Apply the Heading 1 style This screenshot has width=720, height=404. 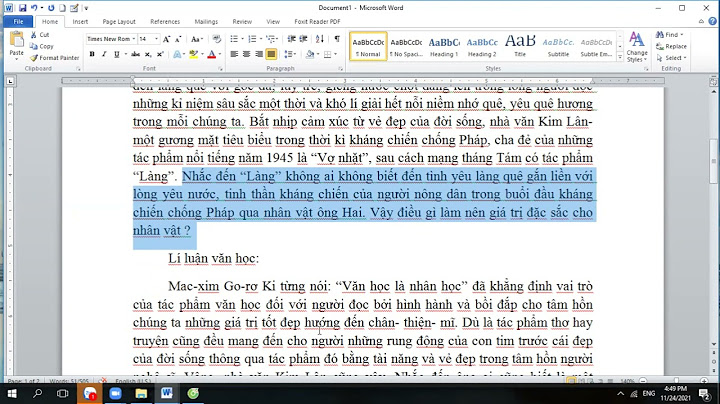[x=444, y=46]
